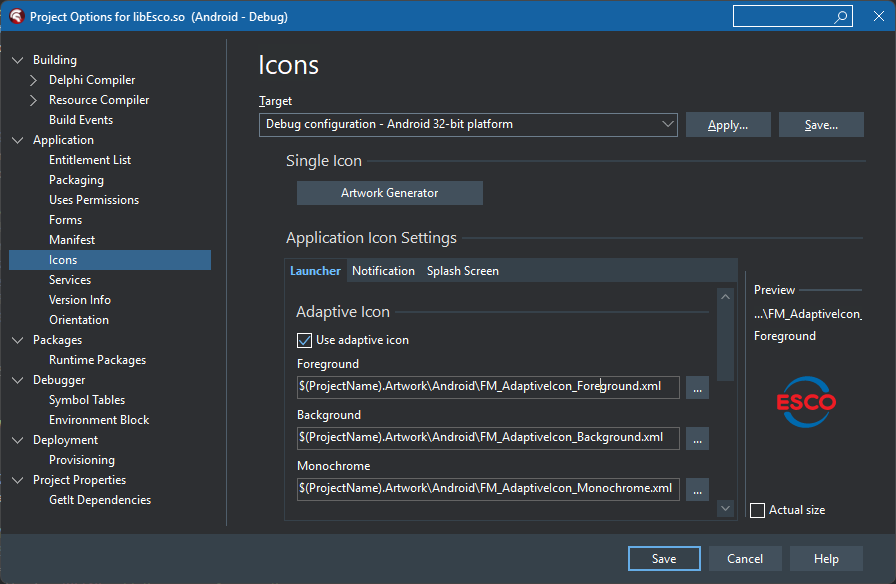Image resolution: width=896 pixels, height=584 pixels.
Task: Open the Provisioning page
Action: tap(82, 460)
